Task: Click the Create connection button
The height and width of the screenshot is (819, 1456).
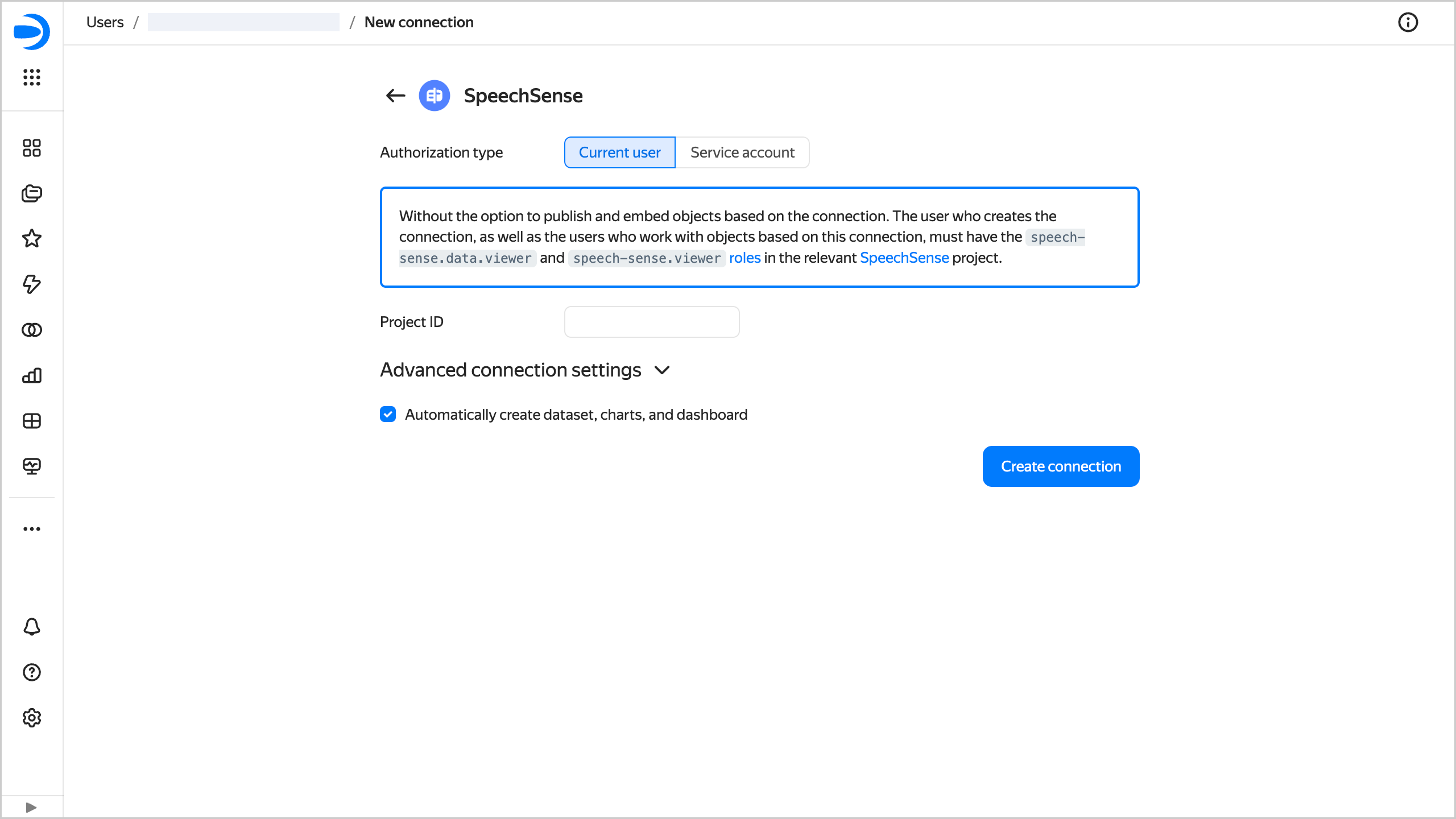Action: [1061, 466]
